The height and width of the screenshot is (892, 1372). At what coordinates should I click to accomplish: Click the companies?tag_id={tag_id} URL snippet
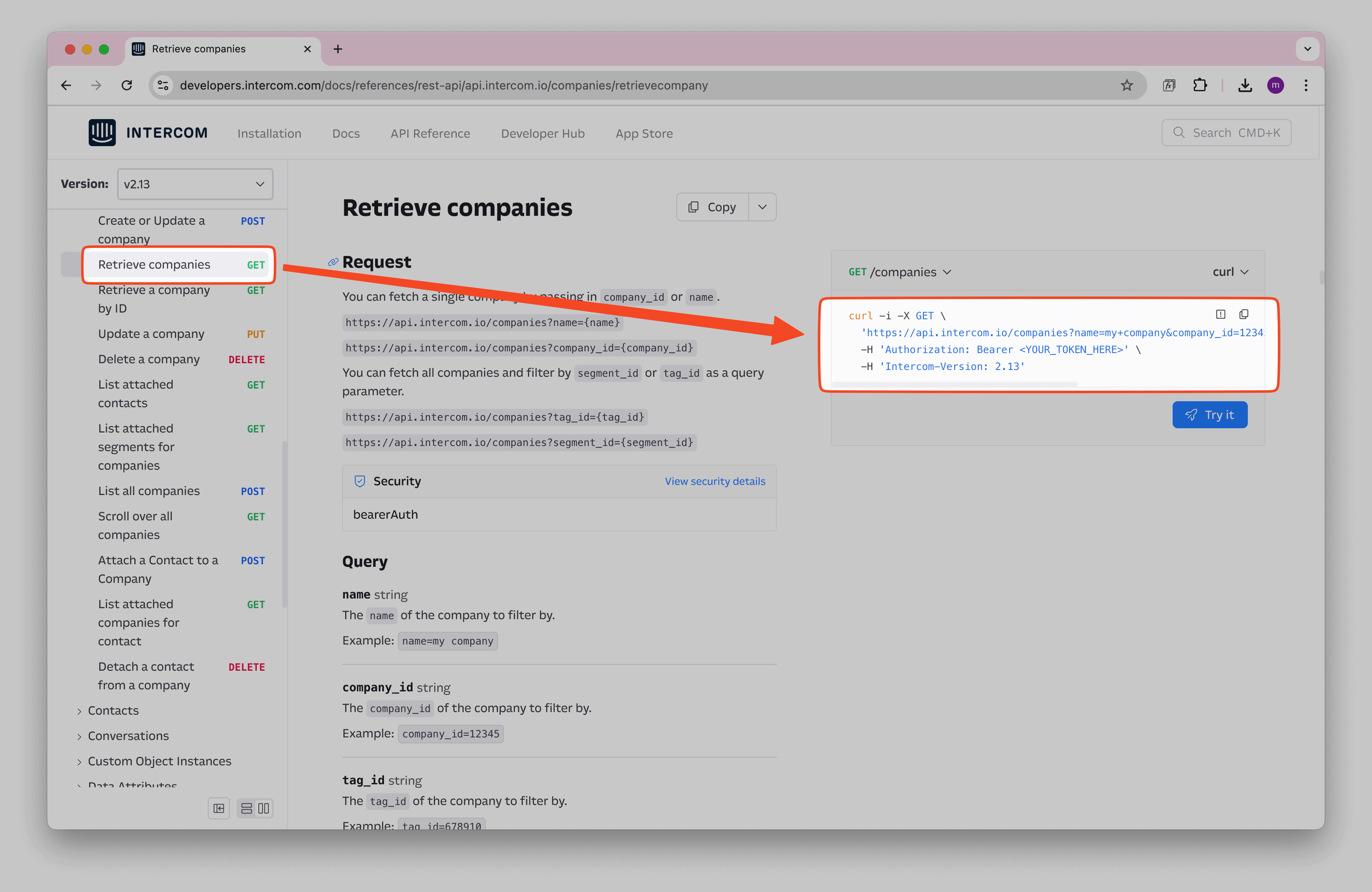[x=495, y=417]
